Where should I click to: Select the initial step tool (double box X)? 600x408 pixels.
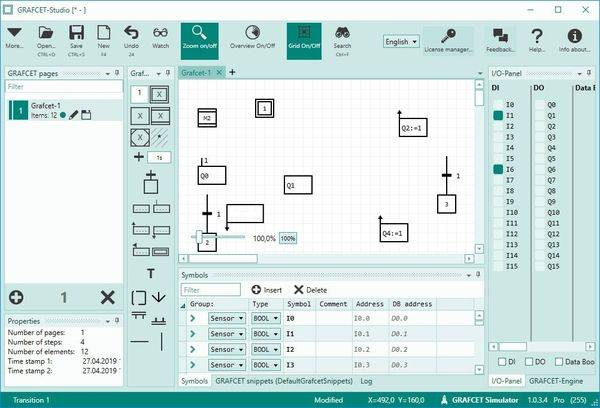pos(159,94)
